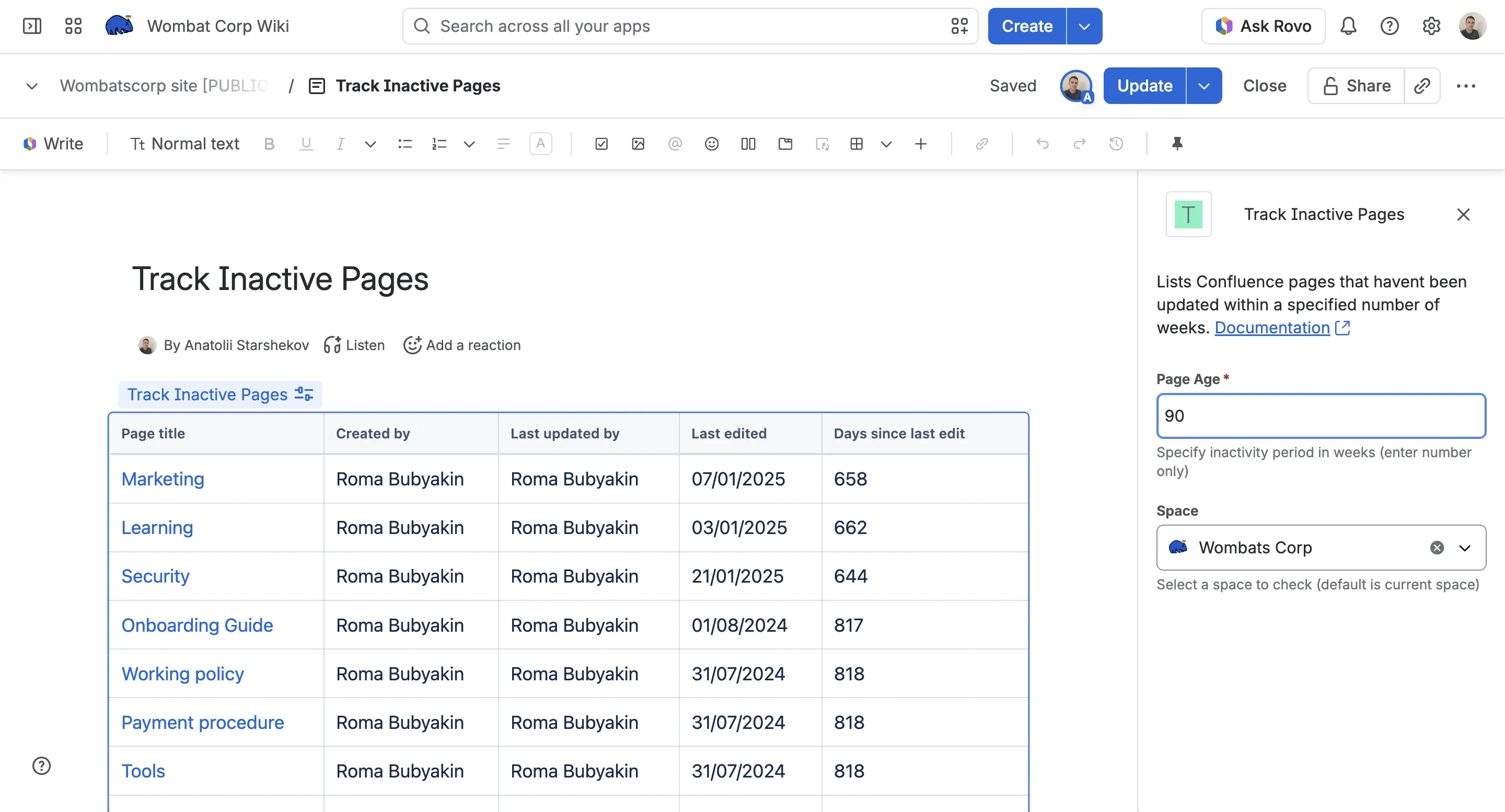The image size is (1505, 812).
Task: Copy page link icon
Action: [x=1422, y=86]
